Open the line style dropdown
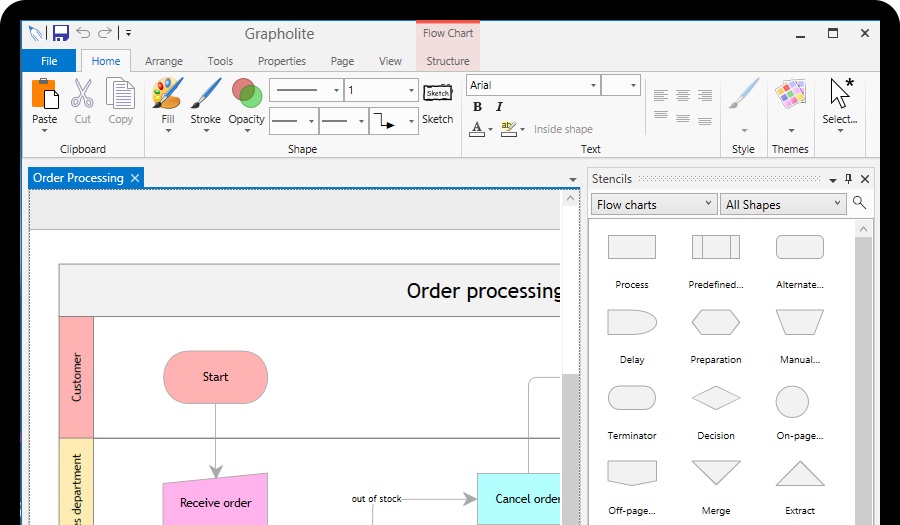Screen dimensions: 900x525 [306, 90]
